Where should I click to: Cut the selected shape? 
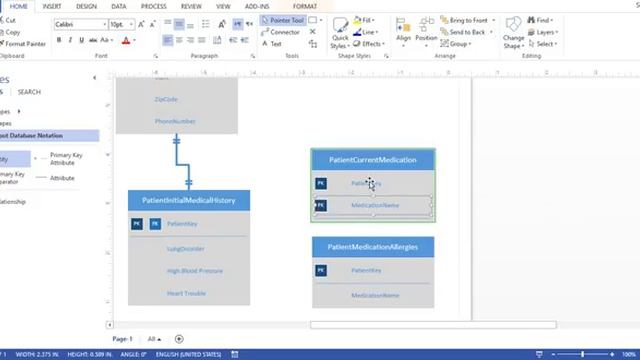pyautogui.click(x=8, y=20)
